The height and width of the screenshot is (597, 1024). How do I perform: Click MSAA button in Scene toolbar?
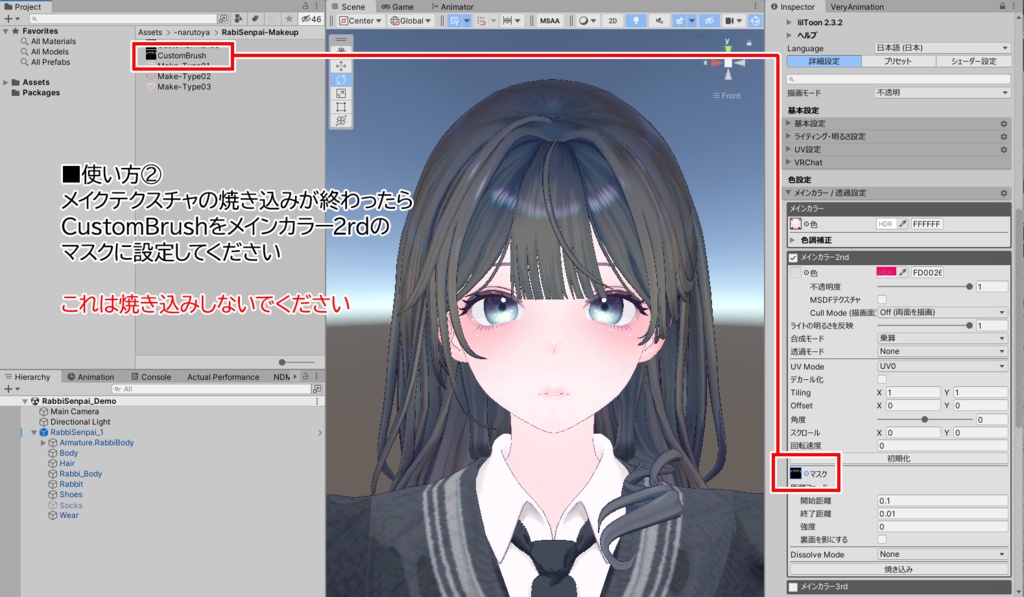(x=550, y=21)
